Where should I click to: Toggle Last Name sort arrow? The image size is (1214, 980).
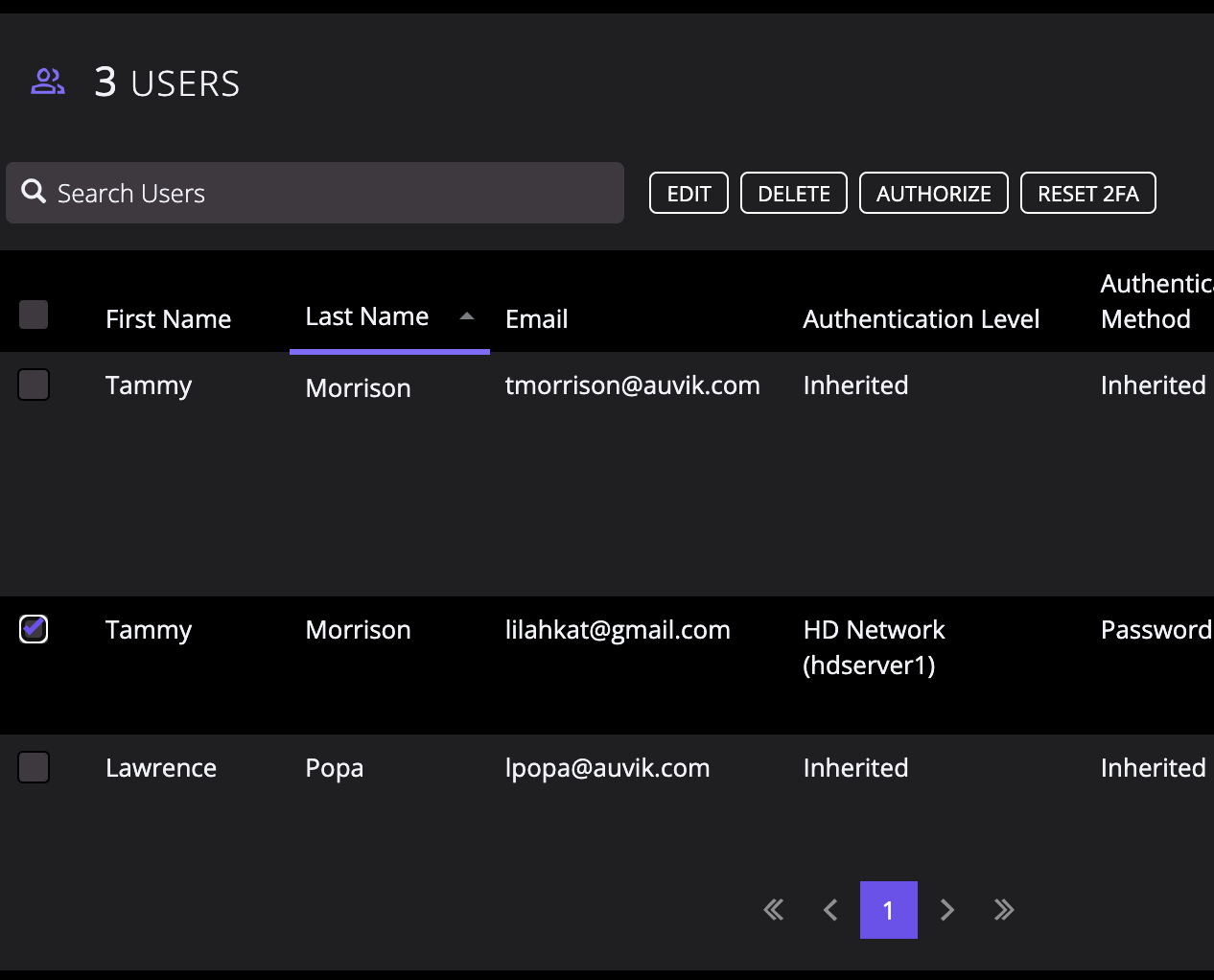pos(467,316)
